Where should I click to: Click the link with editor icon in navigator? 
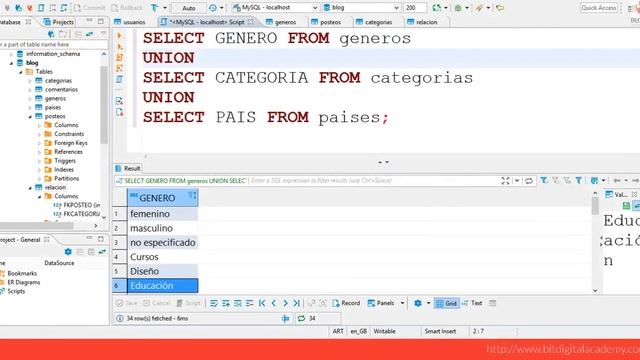pos(90,34)
